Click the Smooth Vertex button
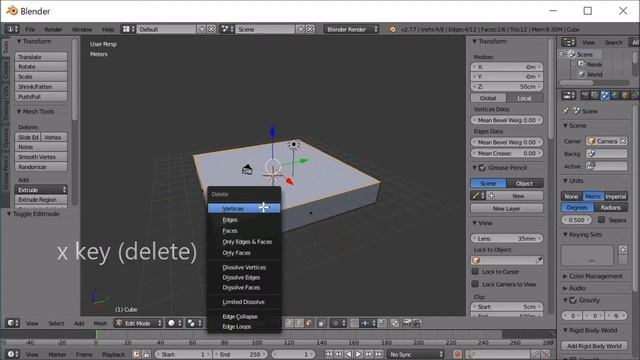Viewport: 640px width, 360px height. pos(41,157)
